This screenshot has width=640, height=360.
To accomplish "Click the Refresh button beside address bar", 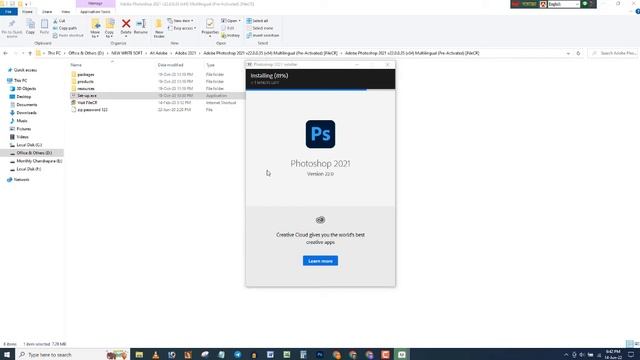I will click(578, 53).
